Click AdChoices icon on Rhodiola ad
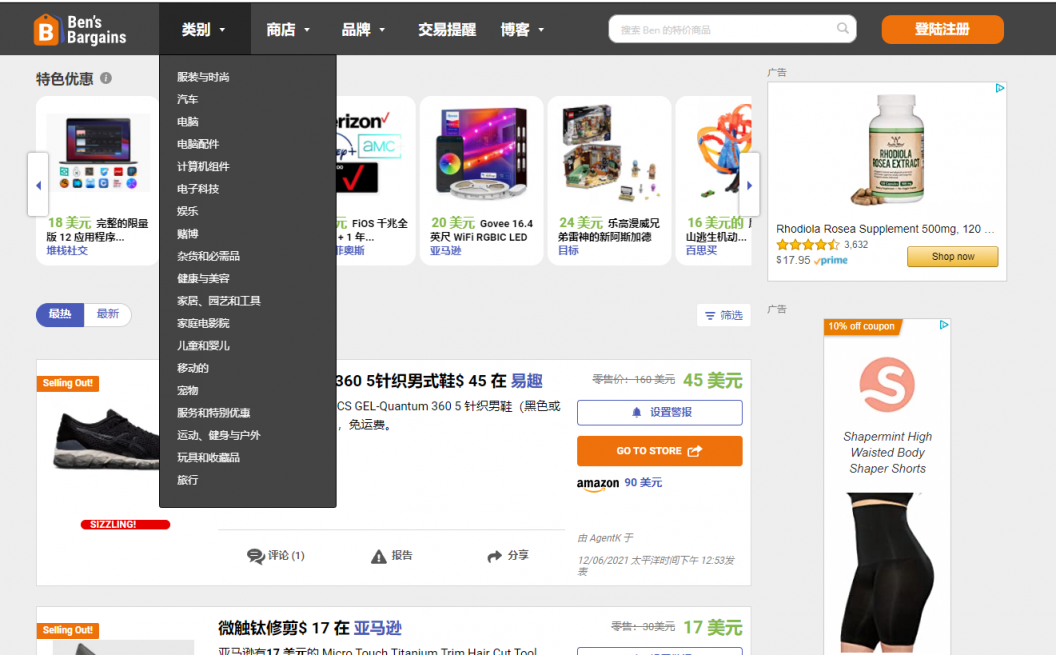 (999, 88)
